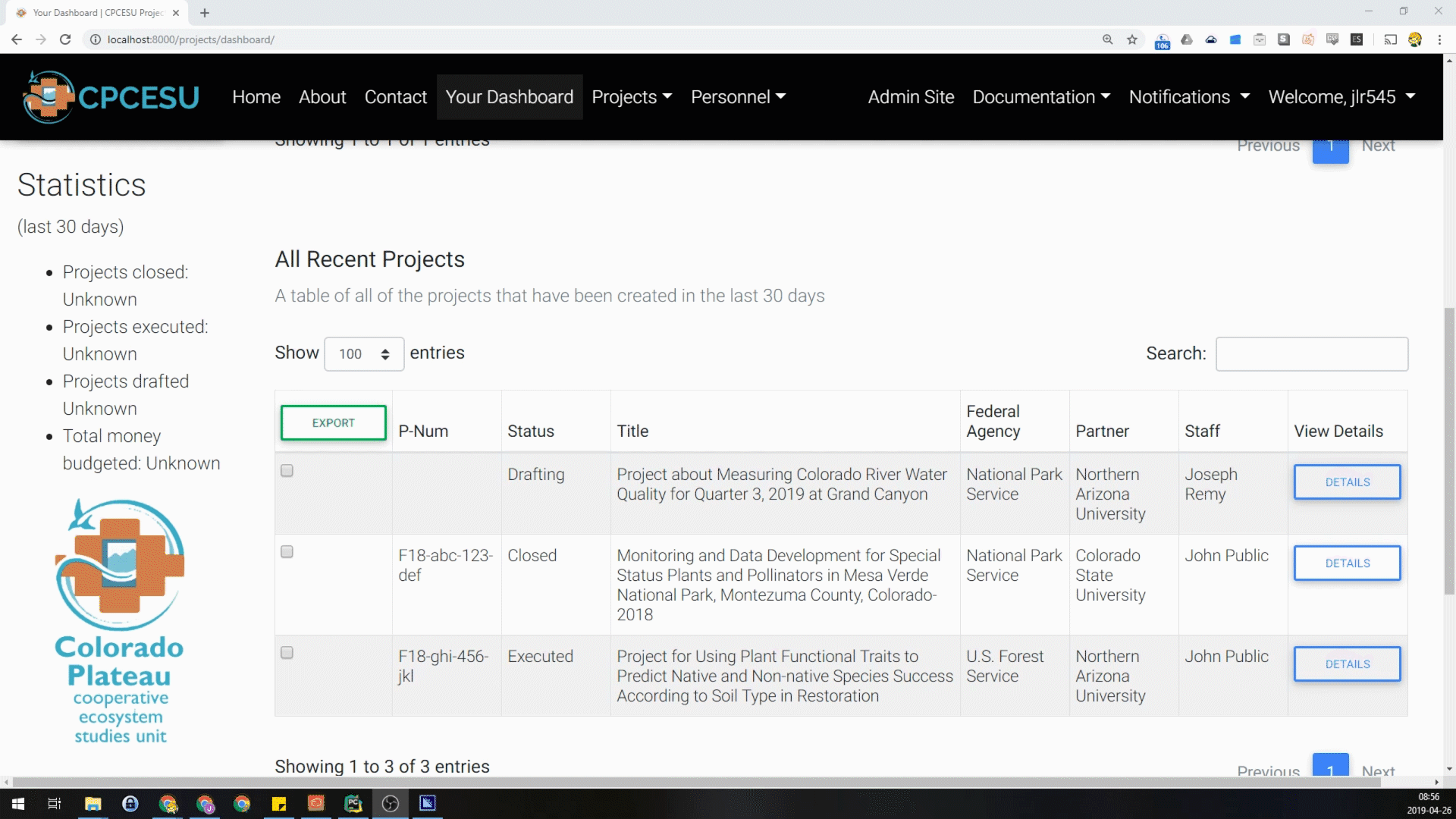Open the Contact page
This screenshot has width=1456, height=819.
[x=396, y=97]
